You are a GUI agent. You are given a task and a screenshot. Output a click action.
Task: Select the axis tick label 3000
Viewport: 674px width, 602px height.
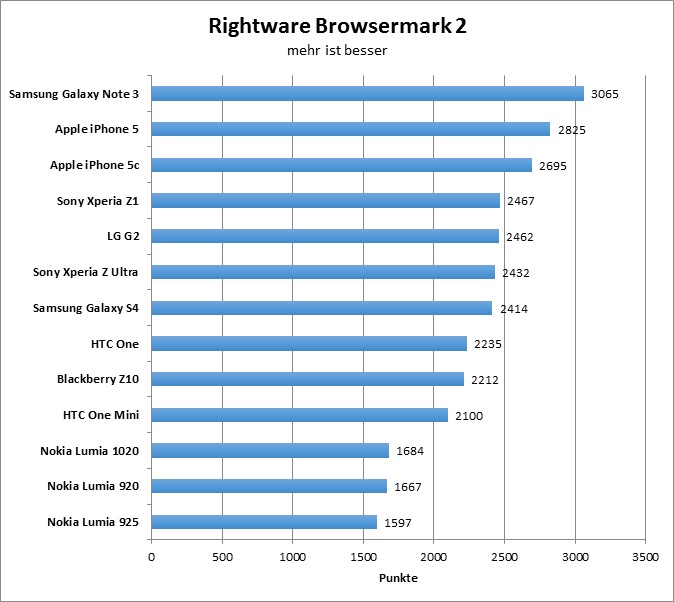coord(575,557)
